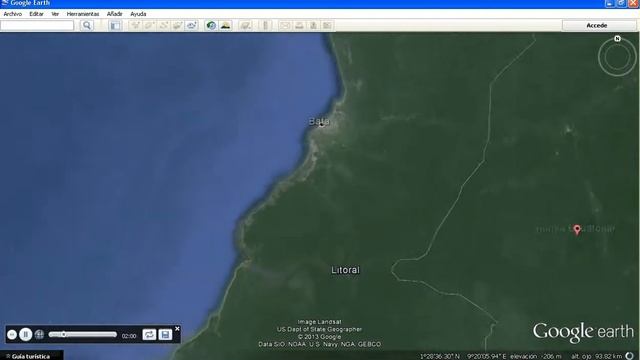Viewport: 640px width, 360px height.
Task: Select the ruler measuring tool
Action: click(265, 25)
